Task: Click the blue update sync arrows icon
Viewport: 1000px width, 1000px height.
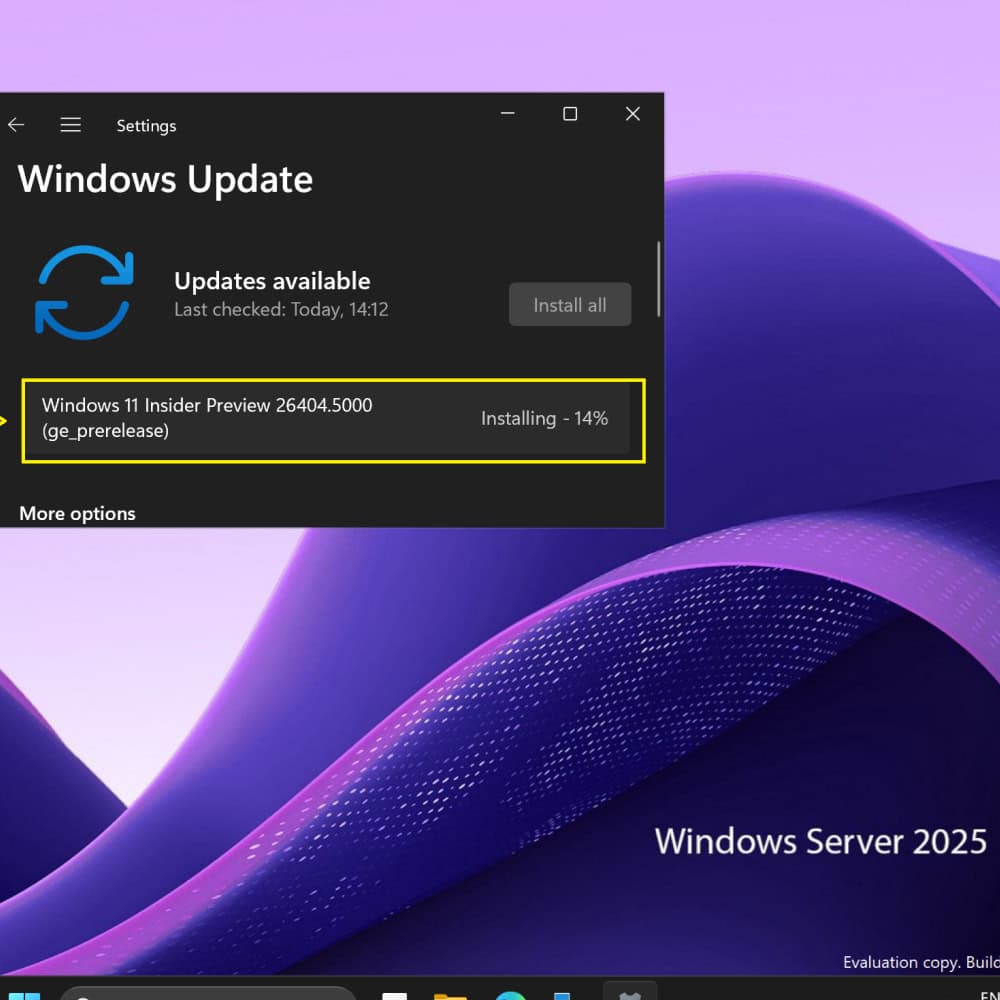Action: [84, 292]
